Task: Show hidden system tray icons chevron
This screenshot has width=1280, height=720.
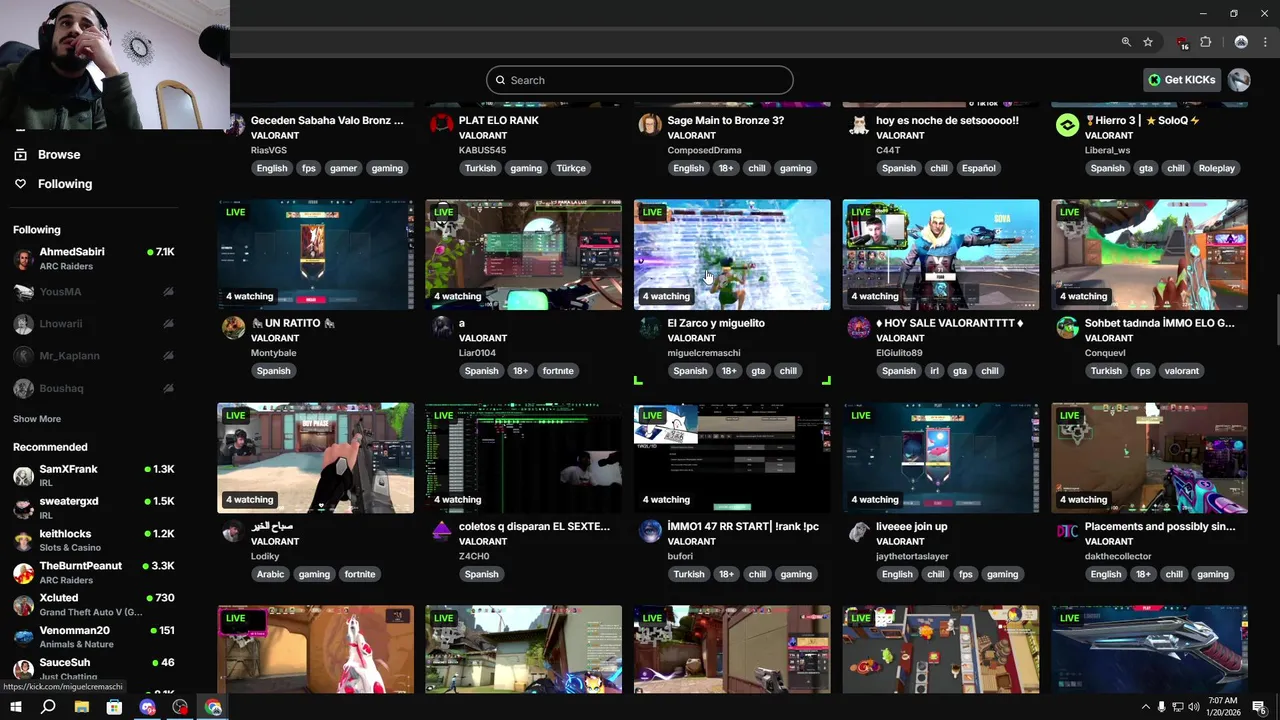Action: click(x=1145, y=707)
